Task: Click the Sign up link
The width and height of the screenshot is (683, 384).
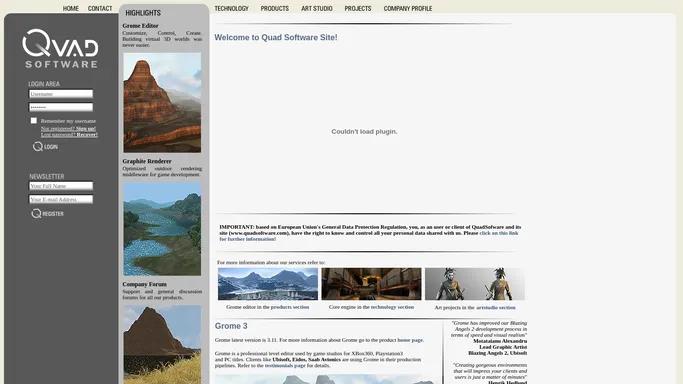Action: [x=86, y=129]
